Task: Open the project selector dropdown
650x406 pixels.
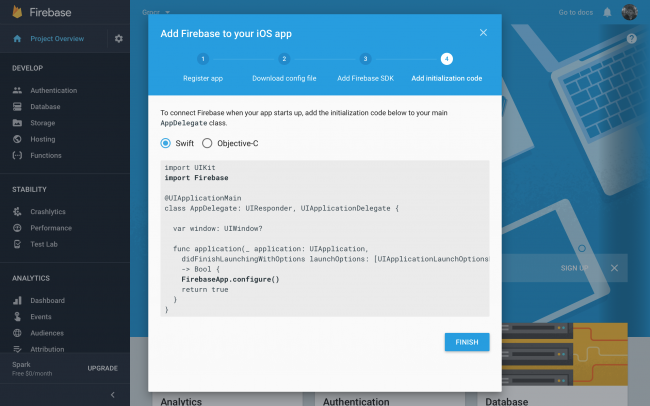Action: (x=156, y=12)
